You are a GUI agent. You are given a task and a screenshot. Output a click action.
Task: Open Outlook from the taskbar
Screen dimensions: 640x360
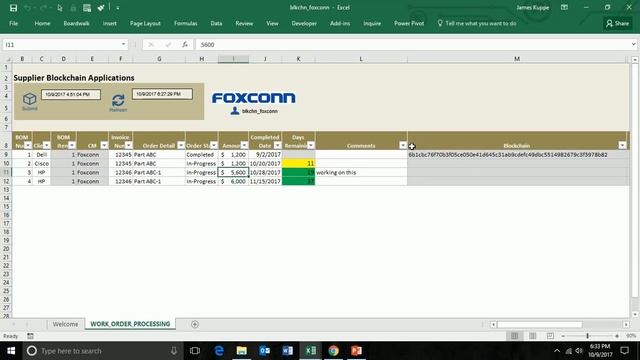[264, 351]
